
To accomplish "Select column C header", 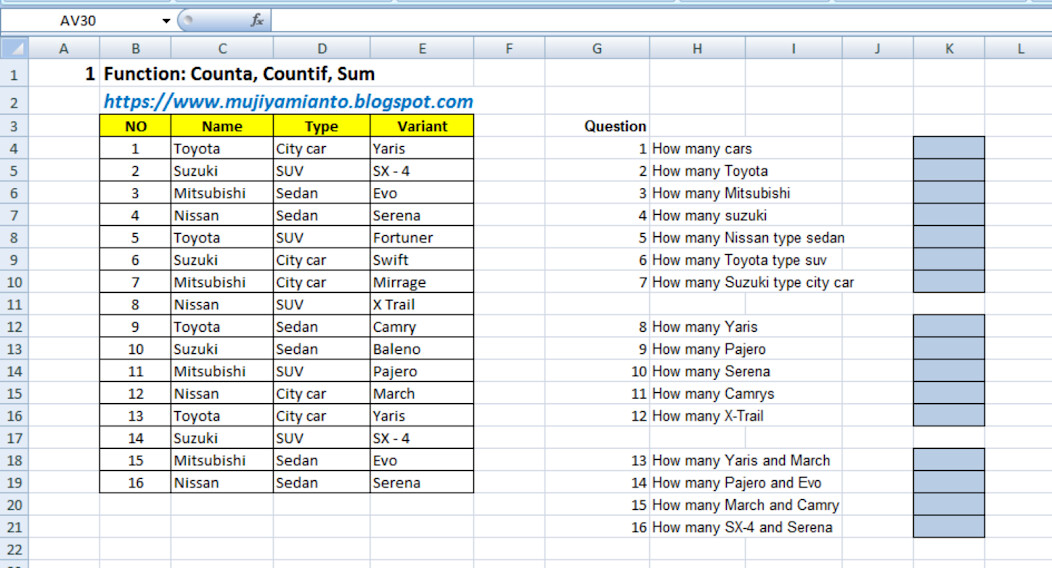I will pos(222,48).
